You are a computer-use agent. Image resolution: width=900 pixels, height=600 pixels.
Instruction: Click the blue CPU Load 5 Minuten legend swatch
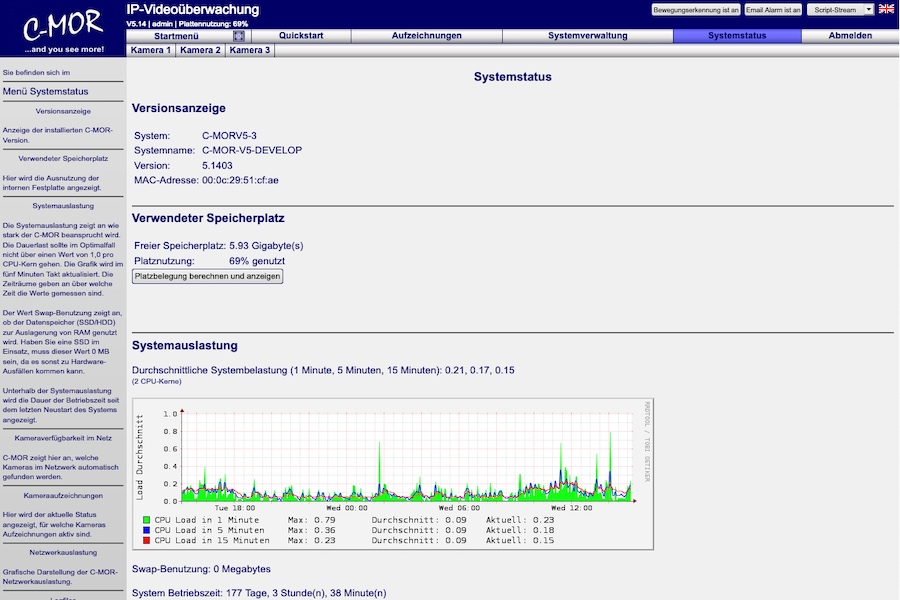pos(146,531)
